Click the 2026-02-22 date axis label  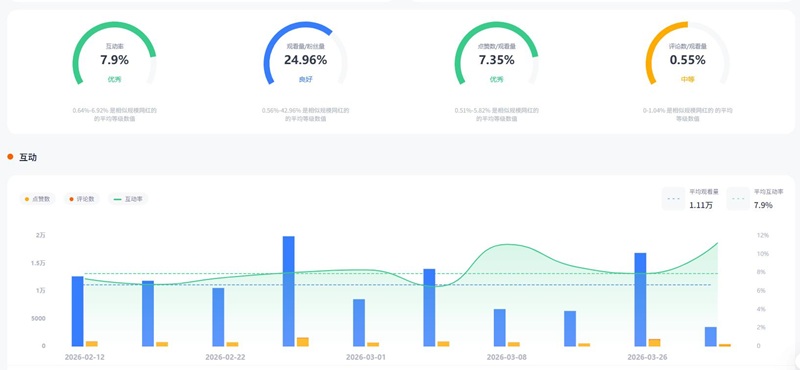[226, 357]
